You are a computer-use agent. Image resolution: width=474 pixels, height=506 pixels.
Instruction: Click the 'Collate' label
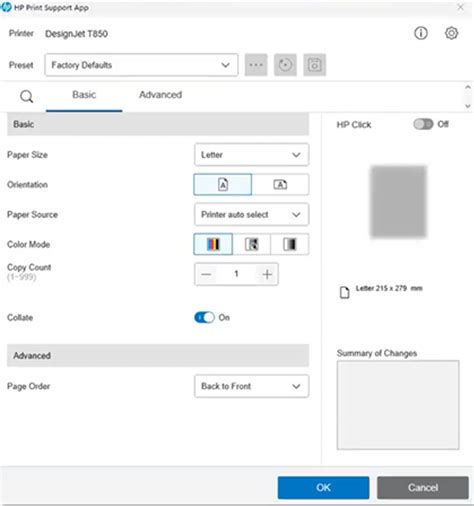click(20, 317)
